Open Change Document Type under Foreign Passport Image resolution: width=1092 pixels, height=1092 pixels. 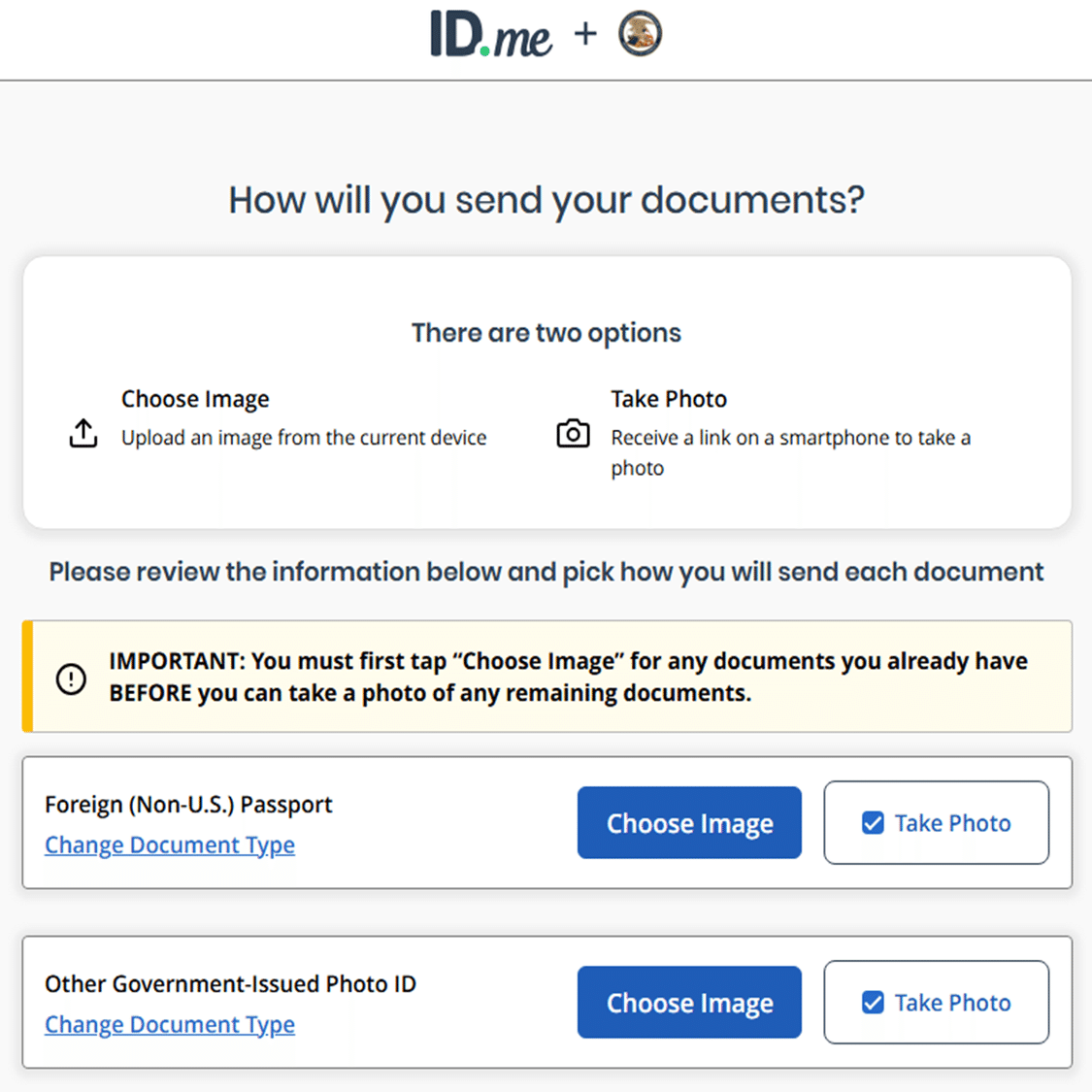[x=170, y=844]
